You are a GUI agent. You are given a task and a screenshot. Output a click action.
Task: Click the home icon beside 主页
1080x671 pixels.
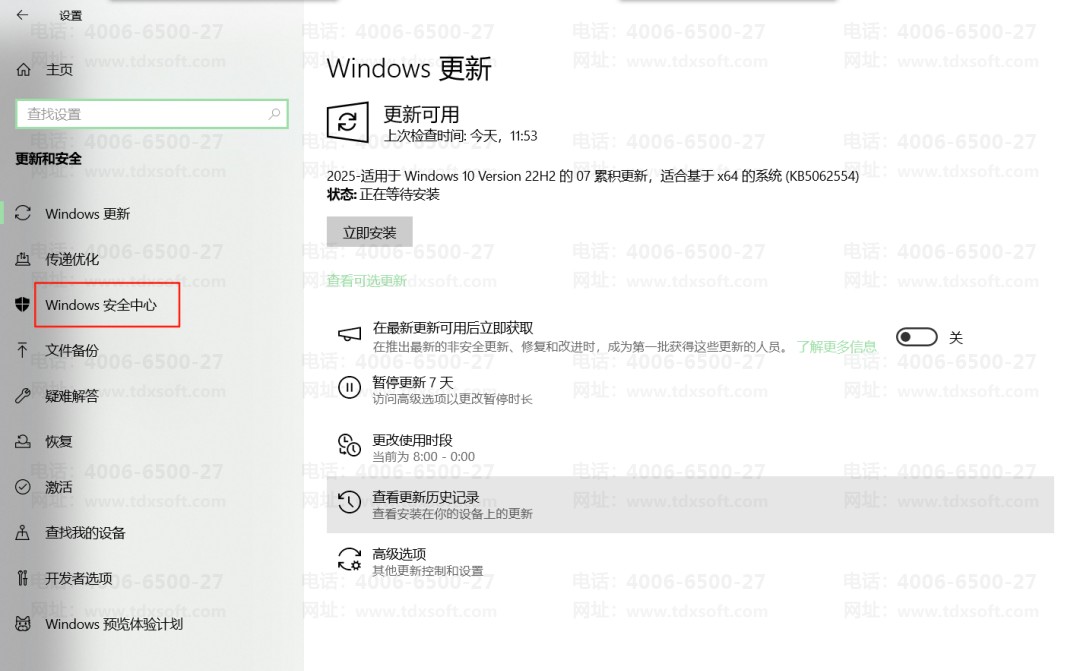23,70
